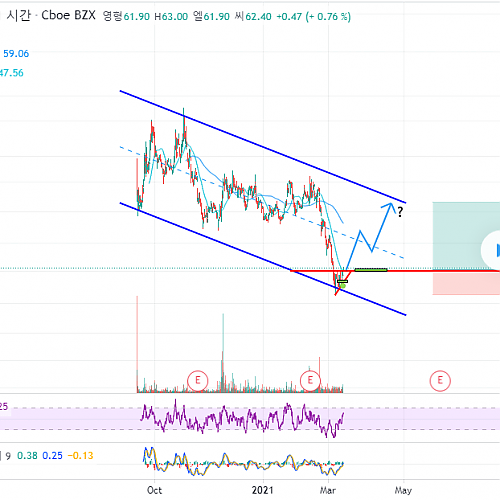This screenshot has width=500, height=500.
Task: Click the MACD histogram value -0.13
Action: pyautogui.click(x=80, y=456)
